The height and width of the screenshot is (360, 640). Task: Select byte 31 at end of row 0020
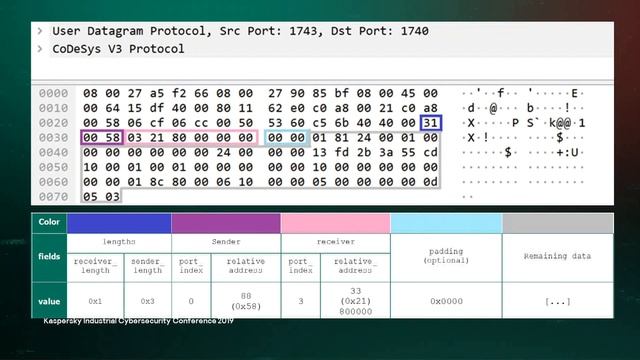[x=431, y=123]
